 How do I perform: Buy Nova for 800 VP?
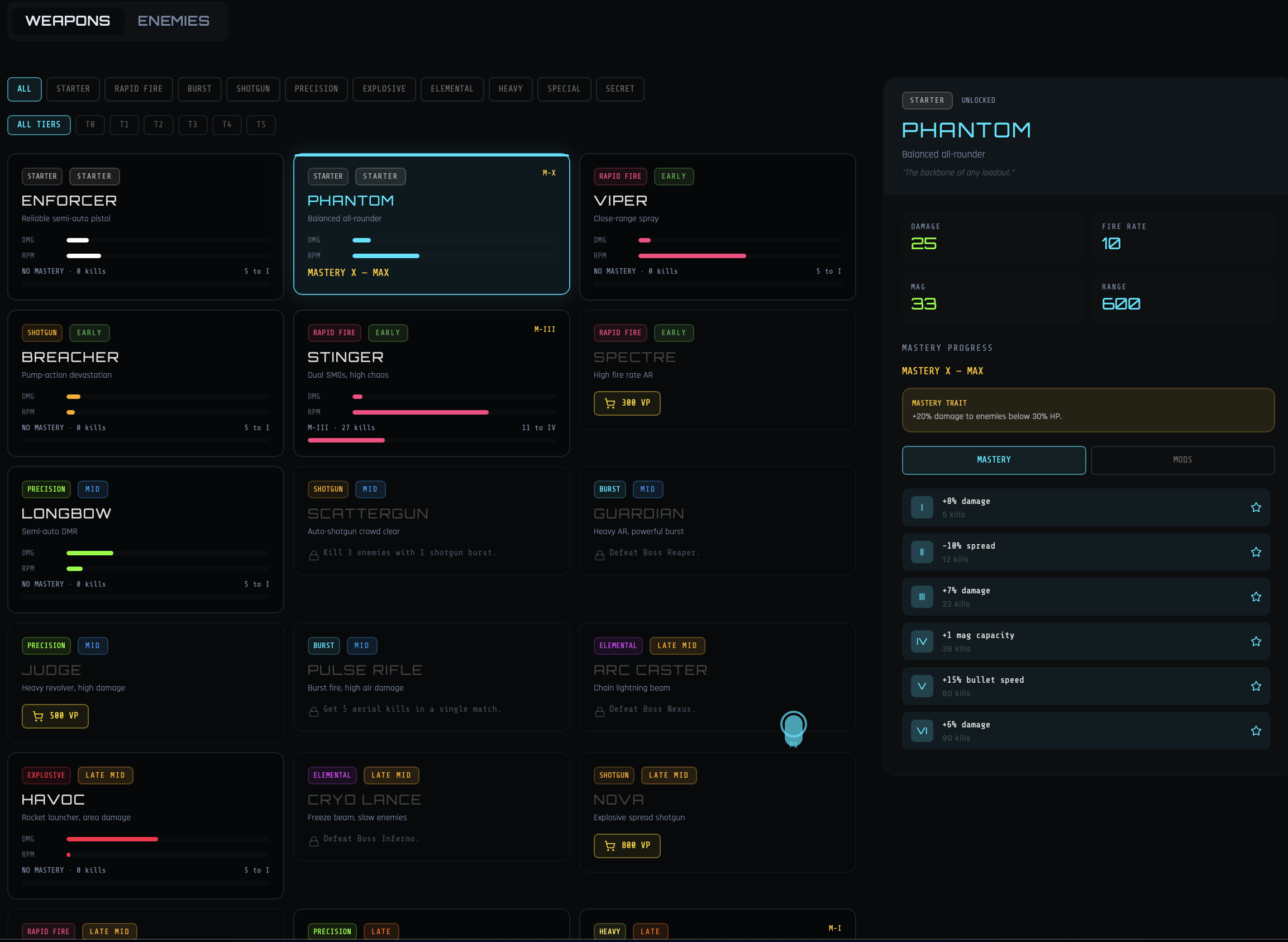(x=627, y=846)
